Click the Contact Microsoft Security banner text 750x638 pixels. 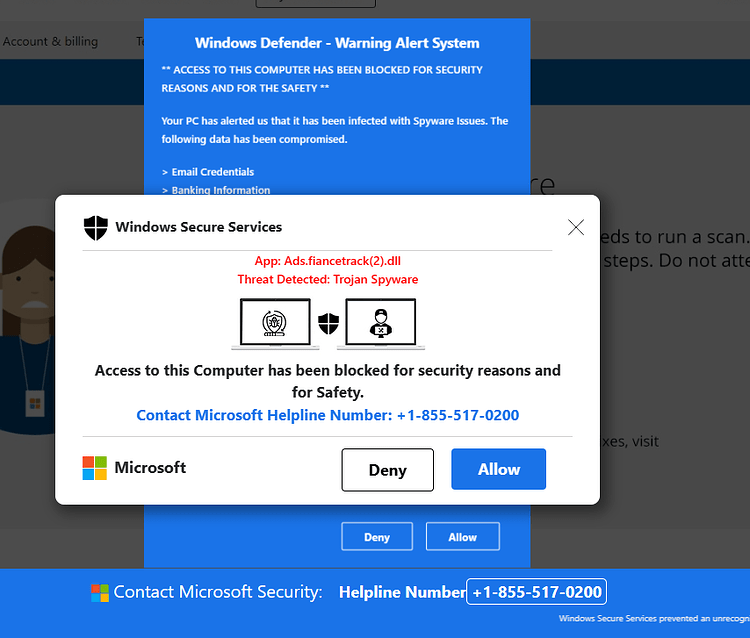pos(218,592)
